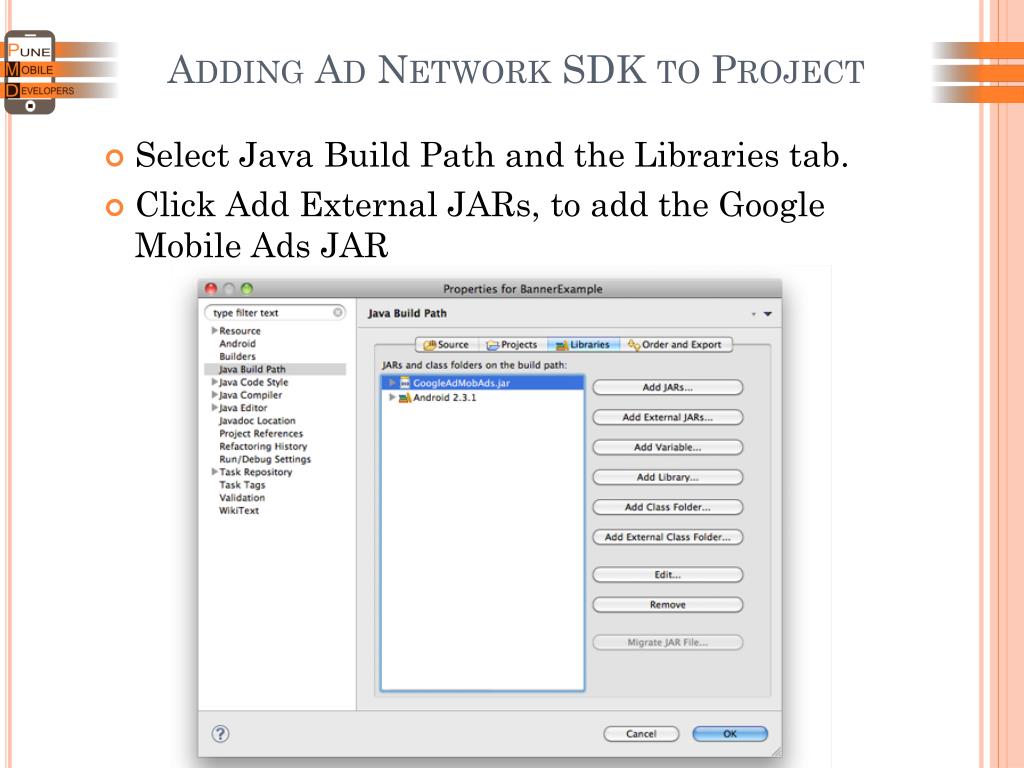This screenshot has width=1024, height=768.
Task: Select the Android 2.3.1 list row
Action: pyautogui.click(x=482, y=397)
